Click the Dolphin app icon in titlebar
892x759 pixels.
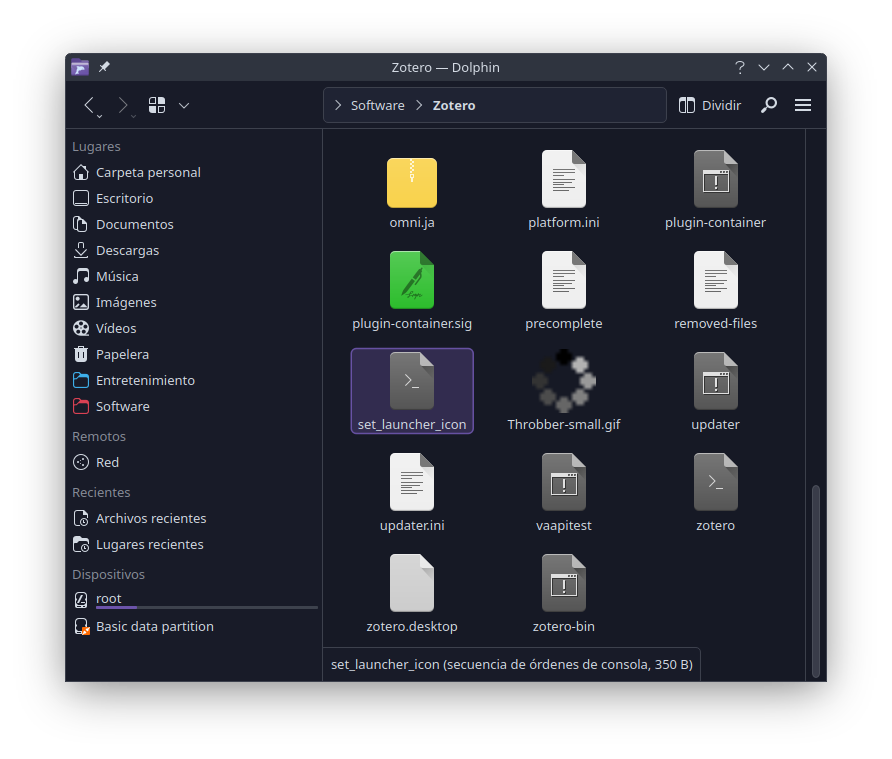click(80, 67)
